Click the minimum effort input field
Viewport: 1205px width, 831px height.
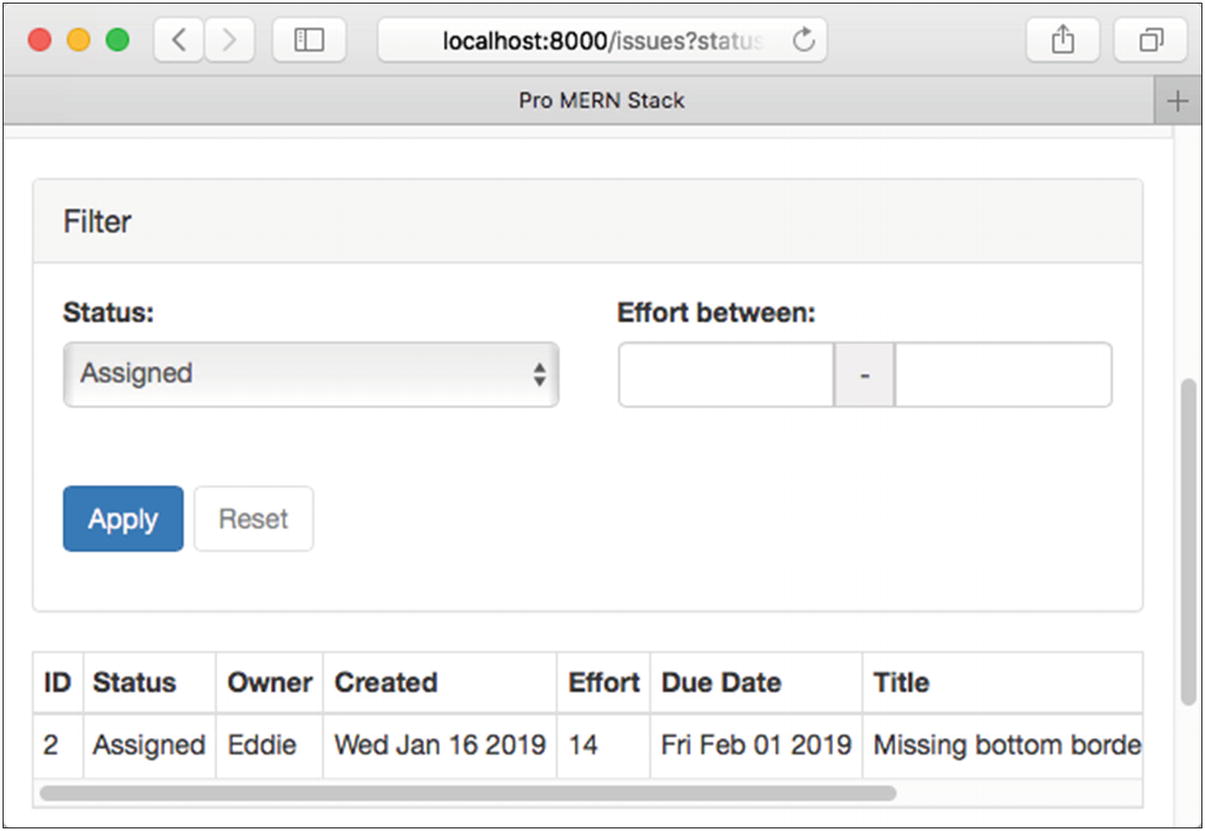tap(725, 375)
